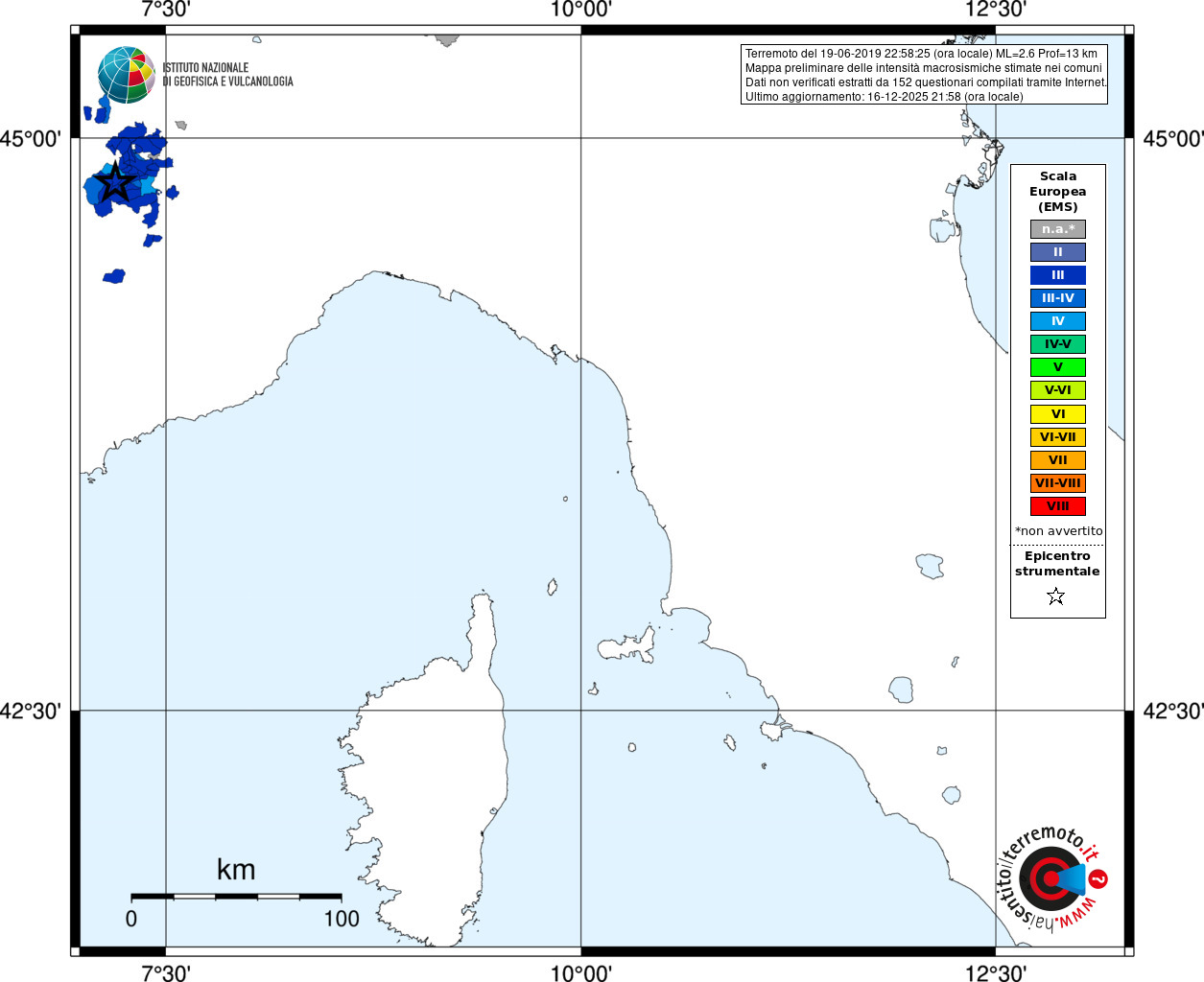Click the '100' on the scale bar
1204x982 pixels.
pyautogui.click(x=342, y=919)
